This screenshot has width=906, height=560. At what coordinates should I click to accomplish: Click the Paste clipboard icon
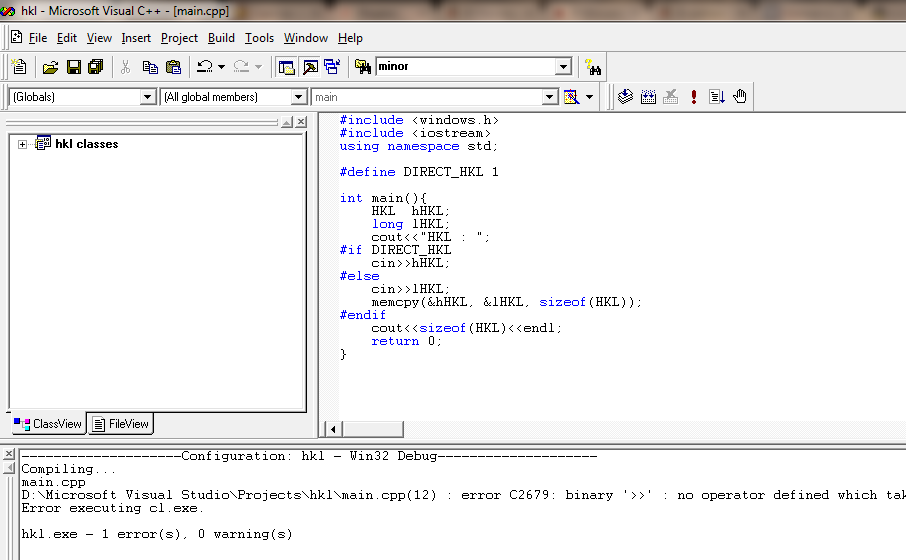tap(173, 67)
